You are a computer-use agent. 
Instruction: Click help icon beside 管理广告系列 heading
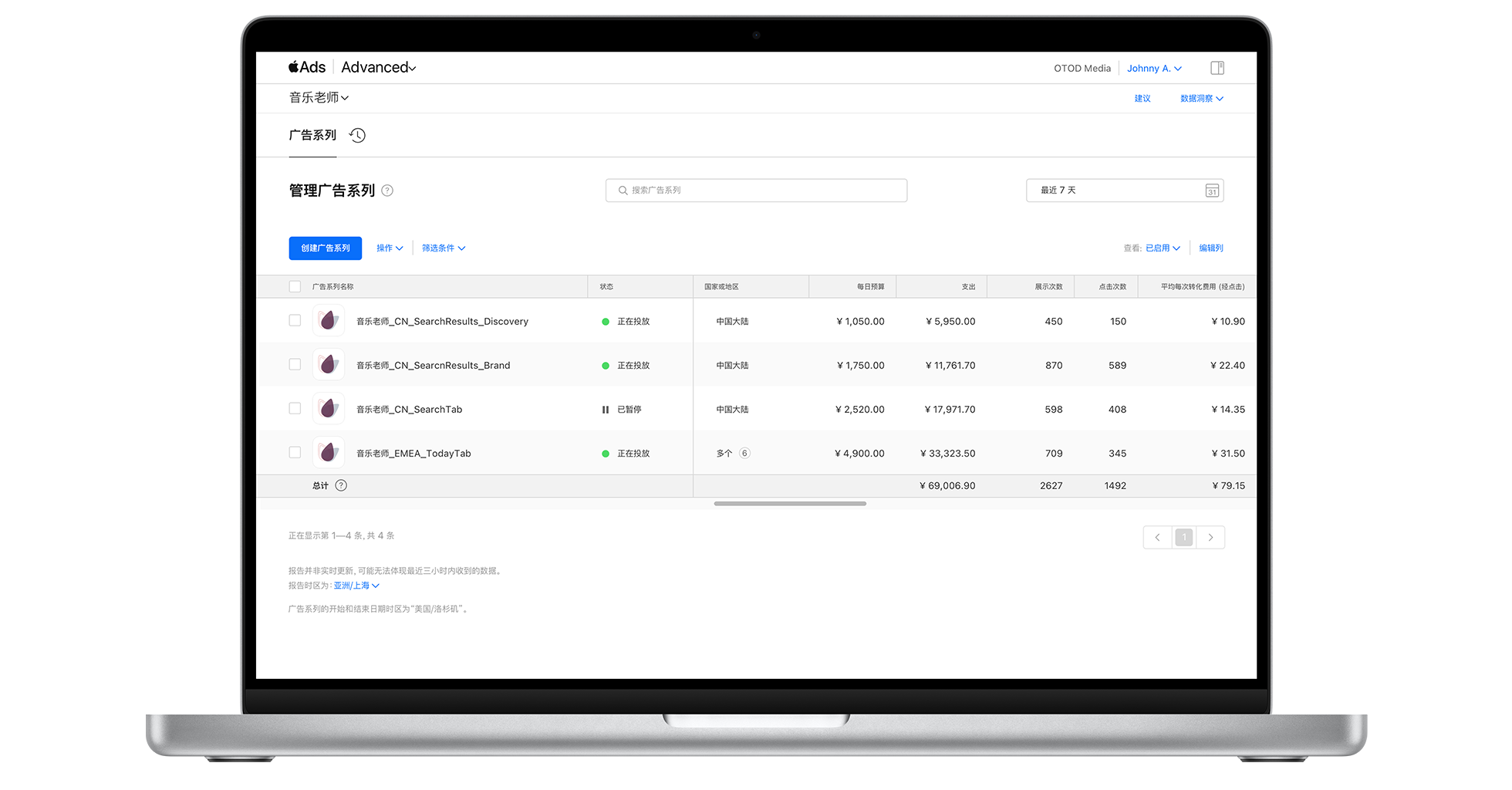[x=387, y=191]
